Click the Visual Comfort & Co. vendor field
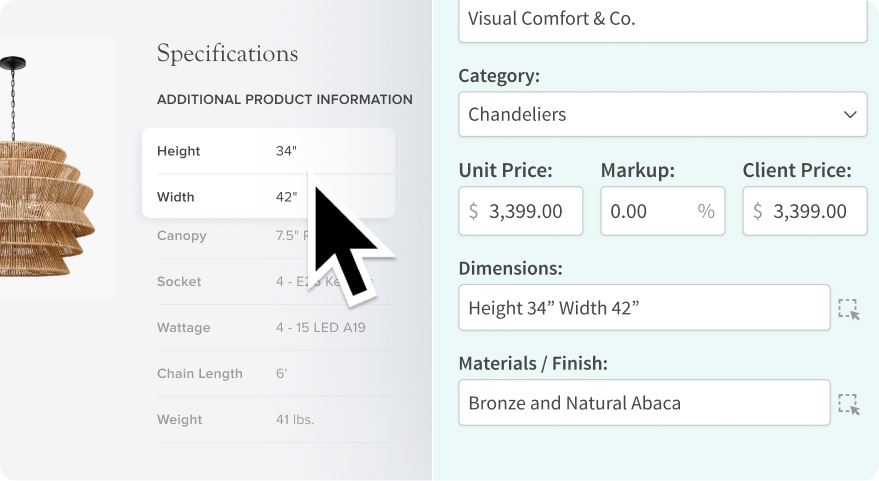 [x=662, y=19]
